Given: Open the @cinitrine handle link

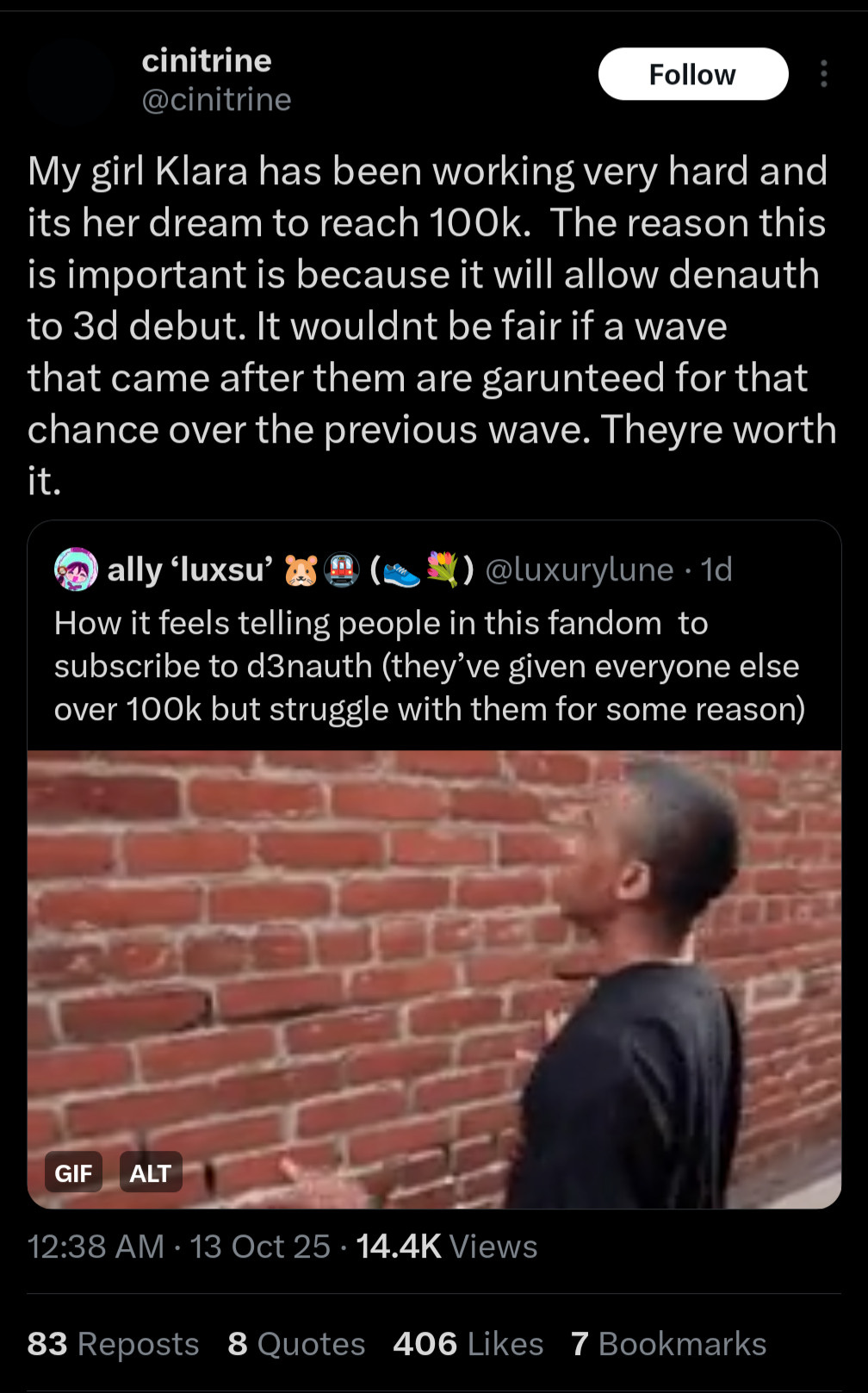Looking at the screenshot, I should tap(217, 100).
